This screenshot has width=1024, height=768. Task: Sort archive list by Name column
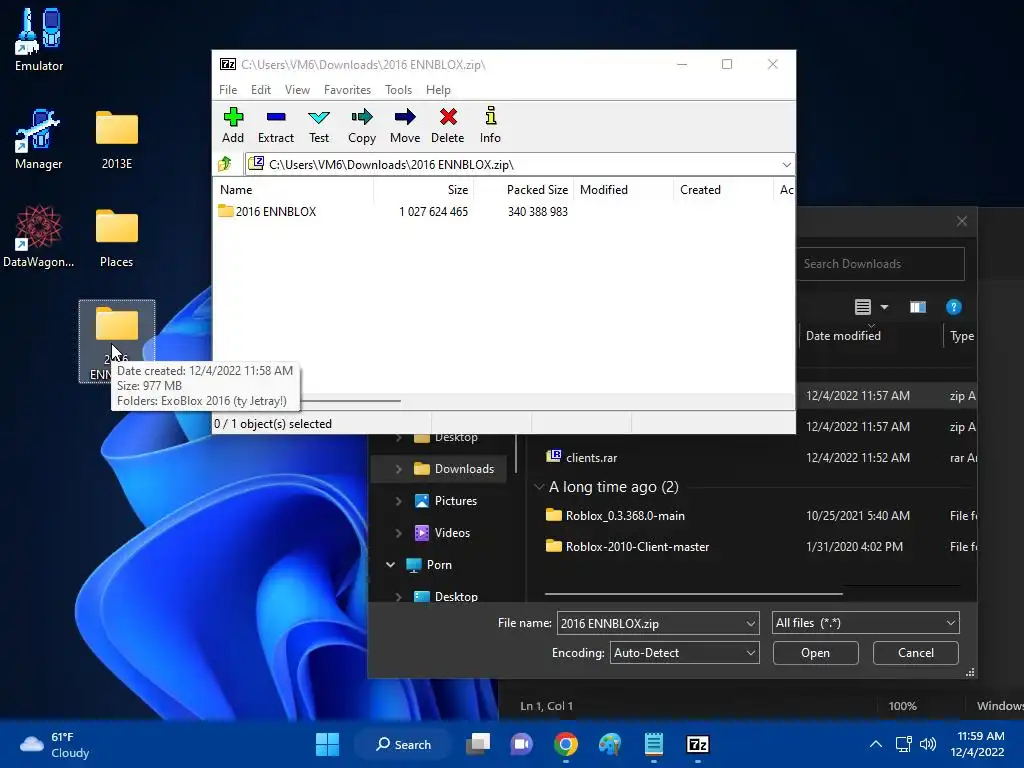[293, 189]
